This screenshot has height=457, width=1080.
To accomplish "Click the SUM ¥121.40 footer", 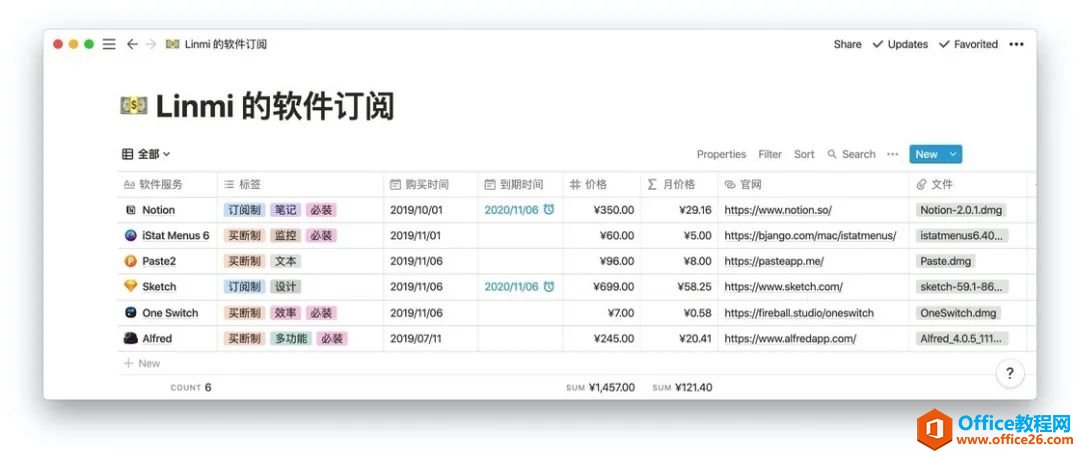I will pos(682,387).
